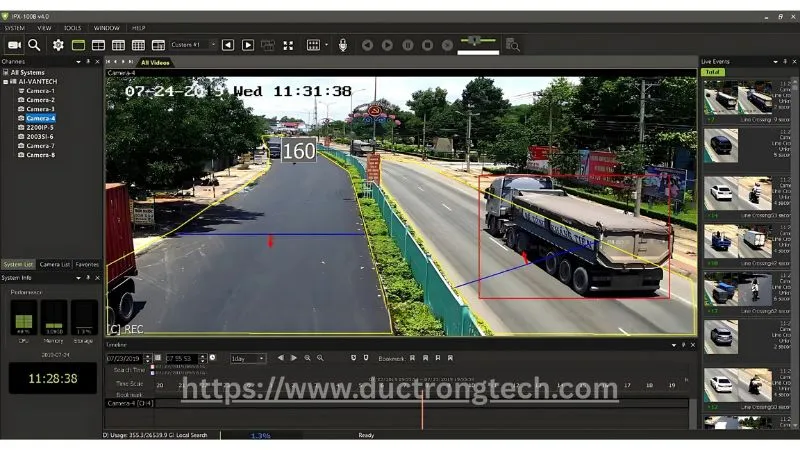
Task: Click the live camera view icon
Action: pos(14,45)
